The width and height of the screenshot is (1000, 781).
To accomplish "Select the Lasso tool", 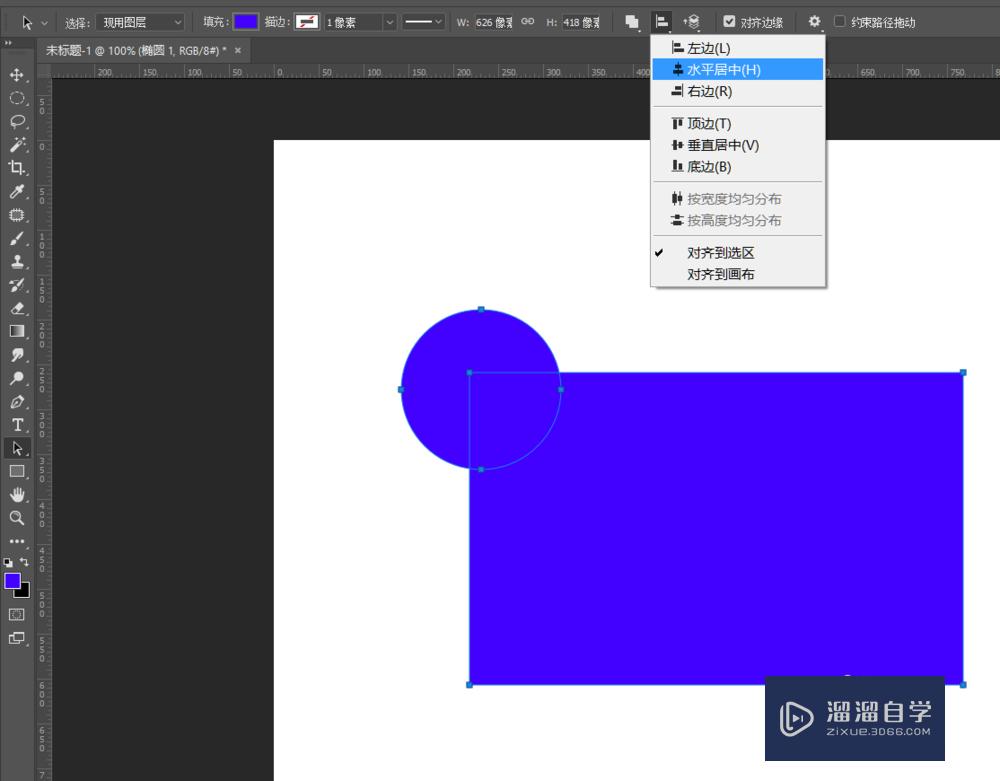I will tap(17, 121).
